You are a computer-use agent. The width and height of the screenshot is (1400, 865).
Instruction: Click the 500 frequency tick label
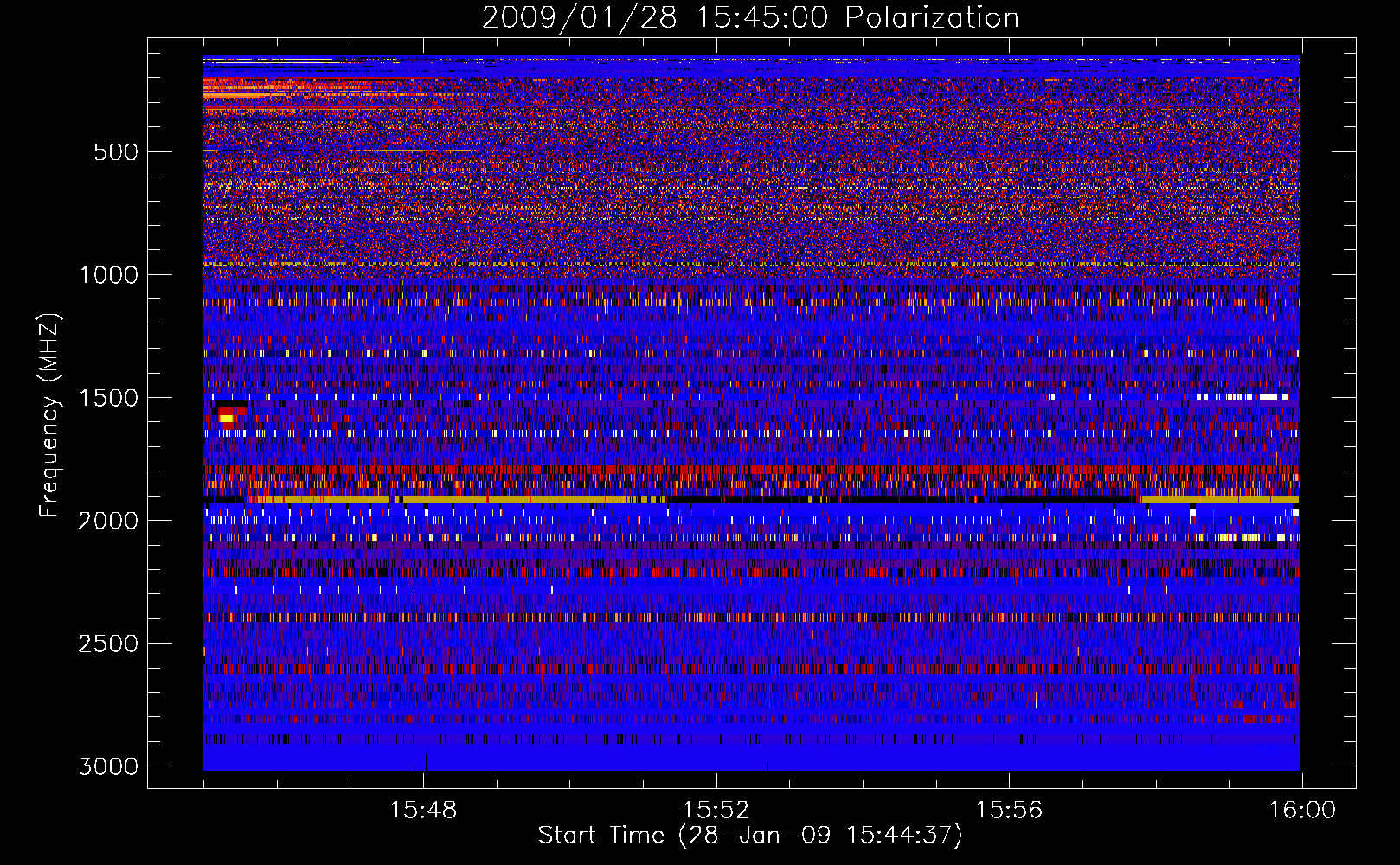tap(116, 152)
